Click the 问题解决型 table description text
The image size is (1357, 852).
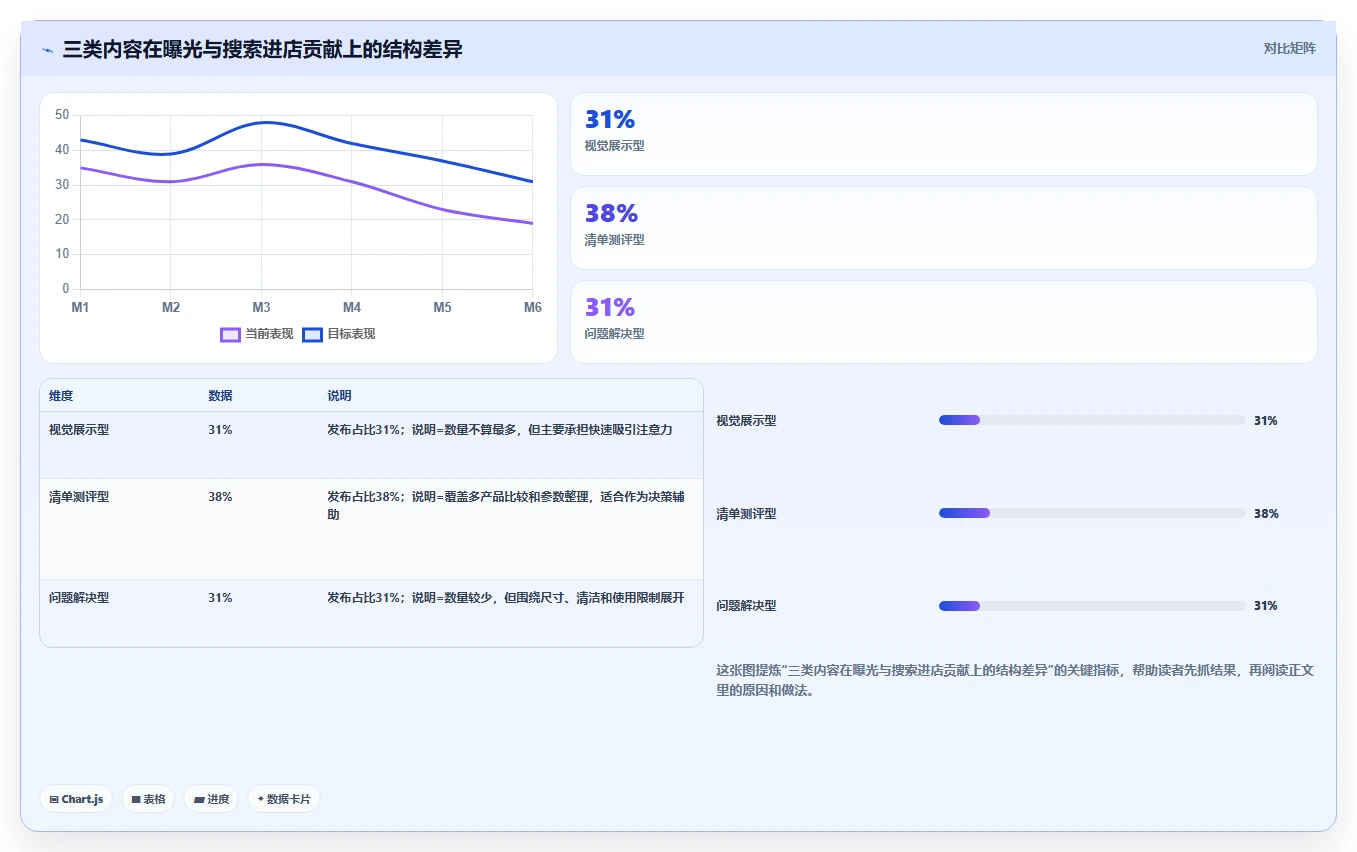[x=506, y=598]
